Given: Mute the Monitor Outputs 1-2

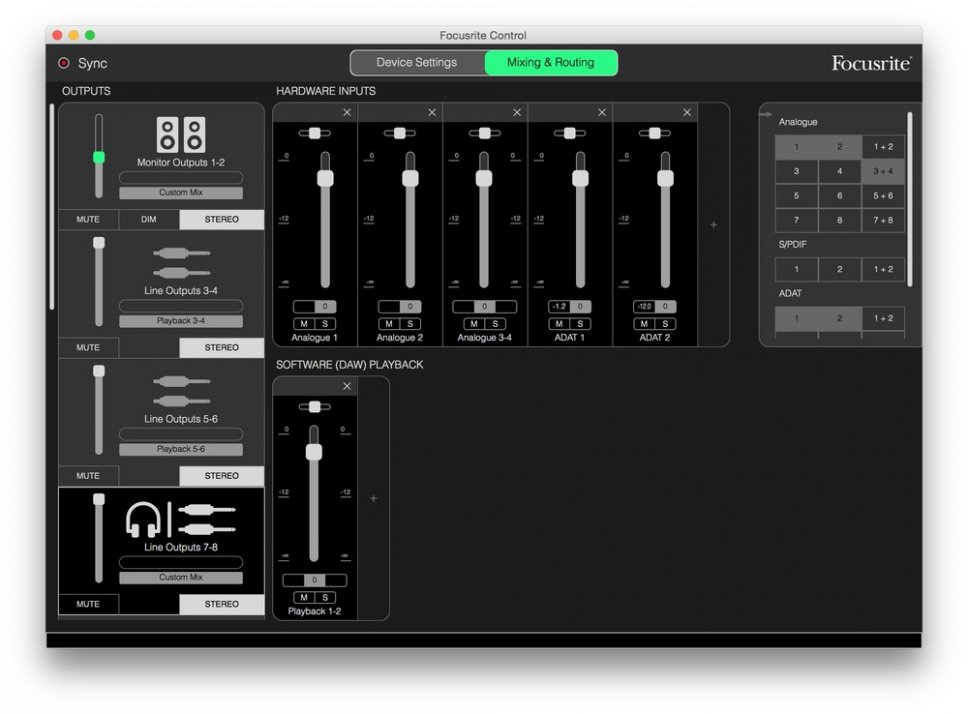Looking at the screenshot, I should pyautogui.click(x=88, y=220).
